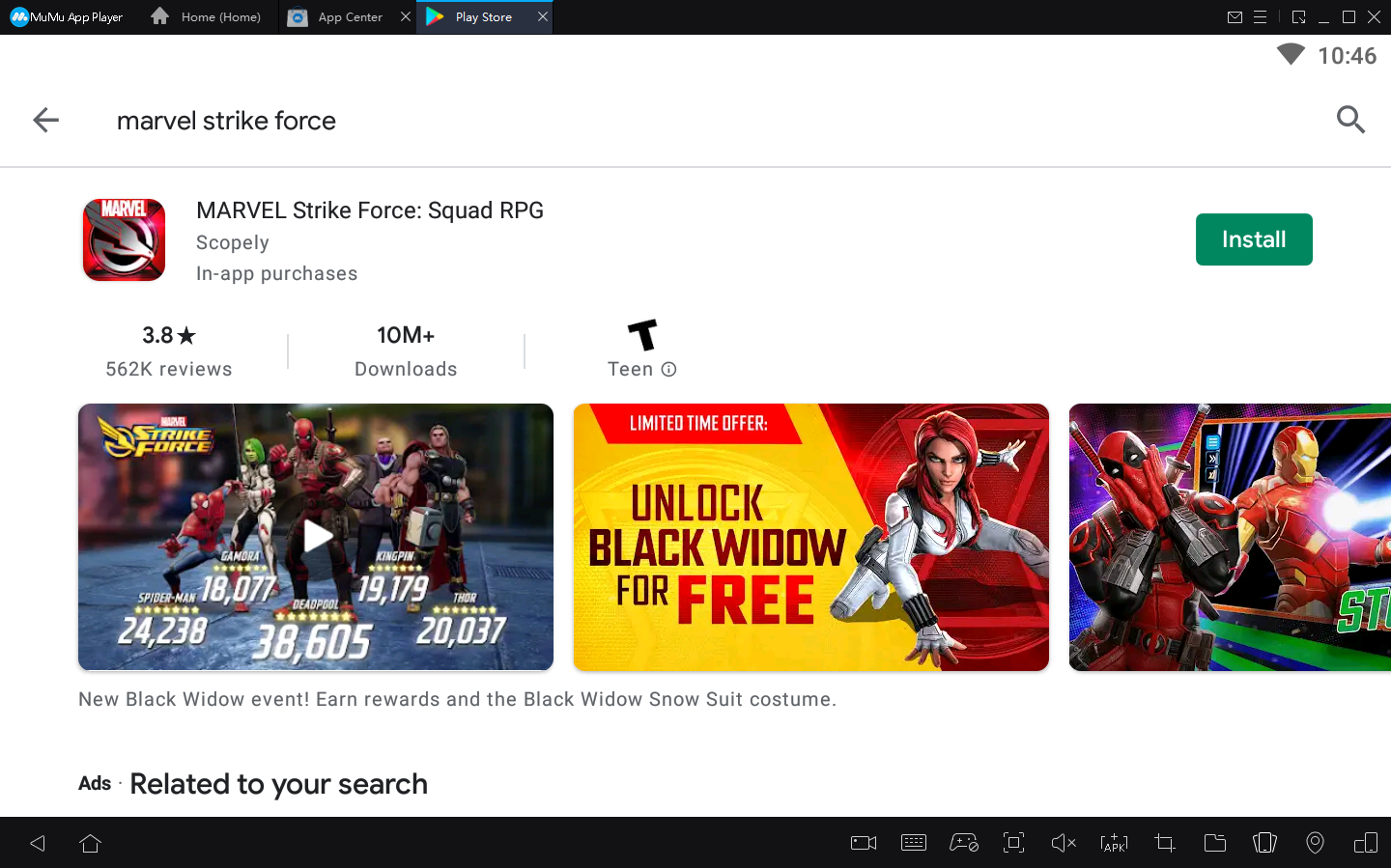Image resolution: width=1391 pixels, height=868 pixels.
Task: Switch to the Home (Home) tab
Action: coord(207,17)
